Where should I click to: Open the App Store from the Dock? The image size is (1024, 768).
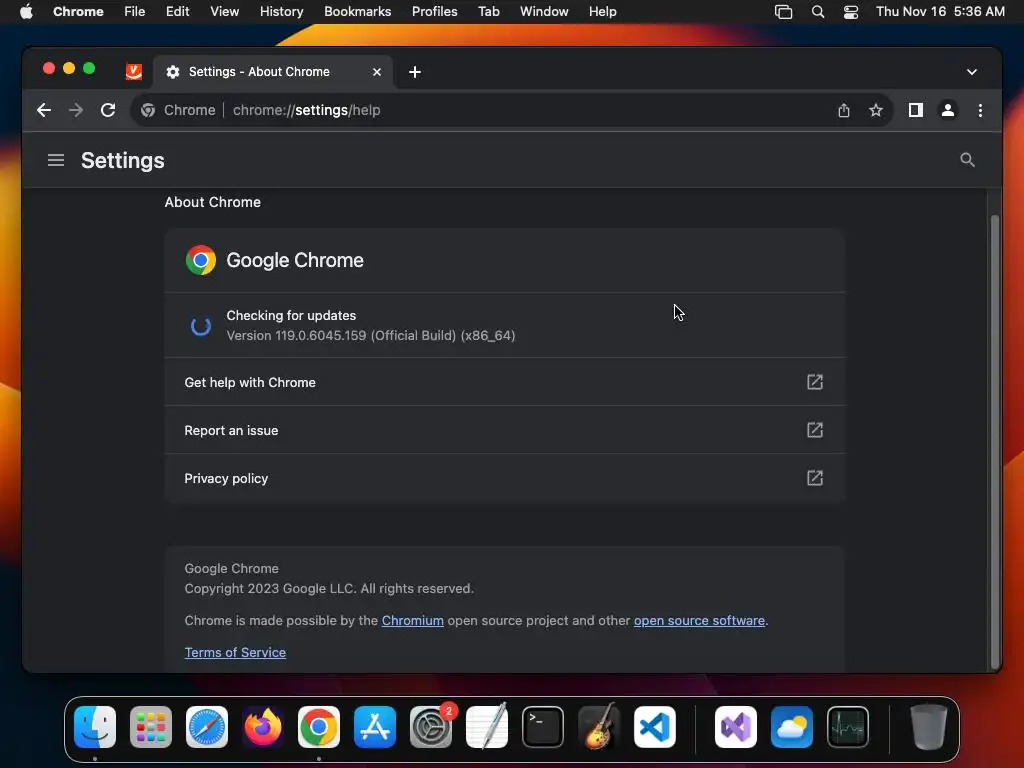pos(375,727)
